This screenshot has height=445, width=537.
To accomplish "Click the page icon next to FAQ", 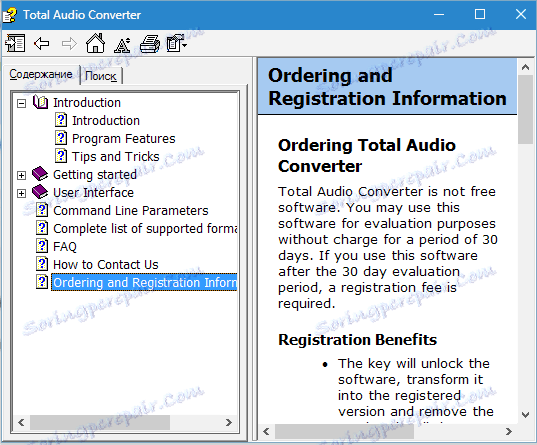I will pyautogui.click(x=42, y=246).
